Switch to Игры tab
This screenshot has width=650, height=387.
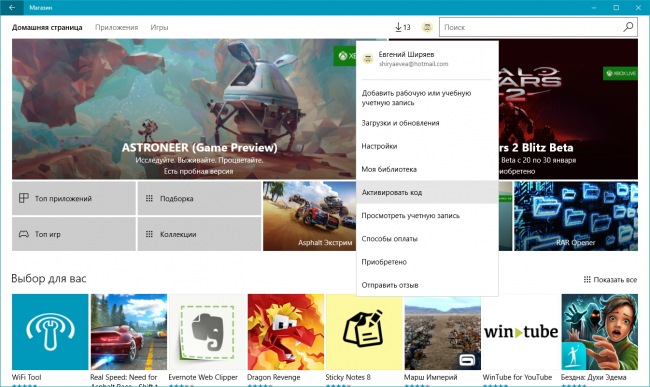point(159,27)
